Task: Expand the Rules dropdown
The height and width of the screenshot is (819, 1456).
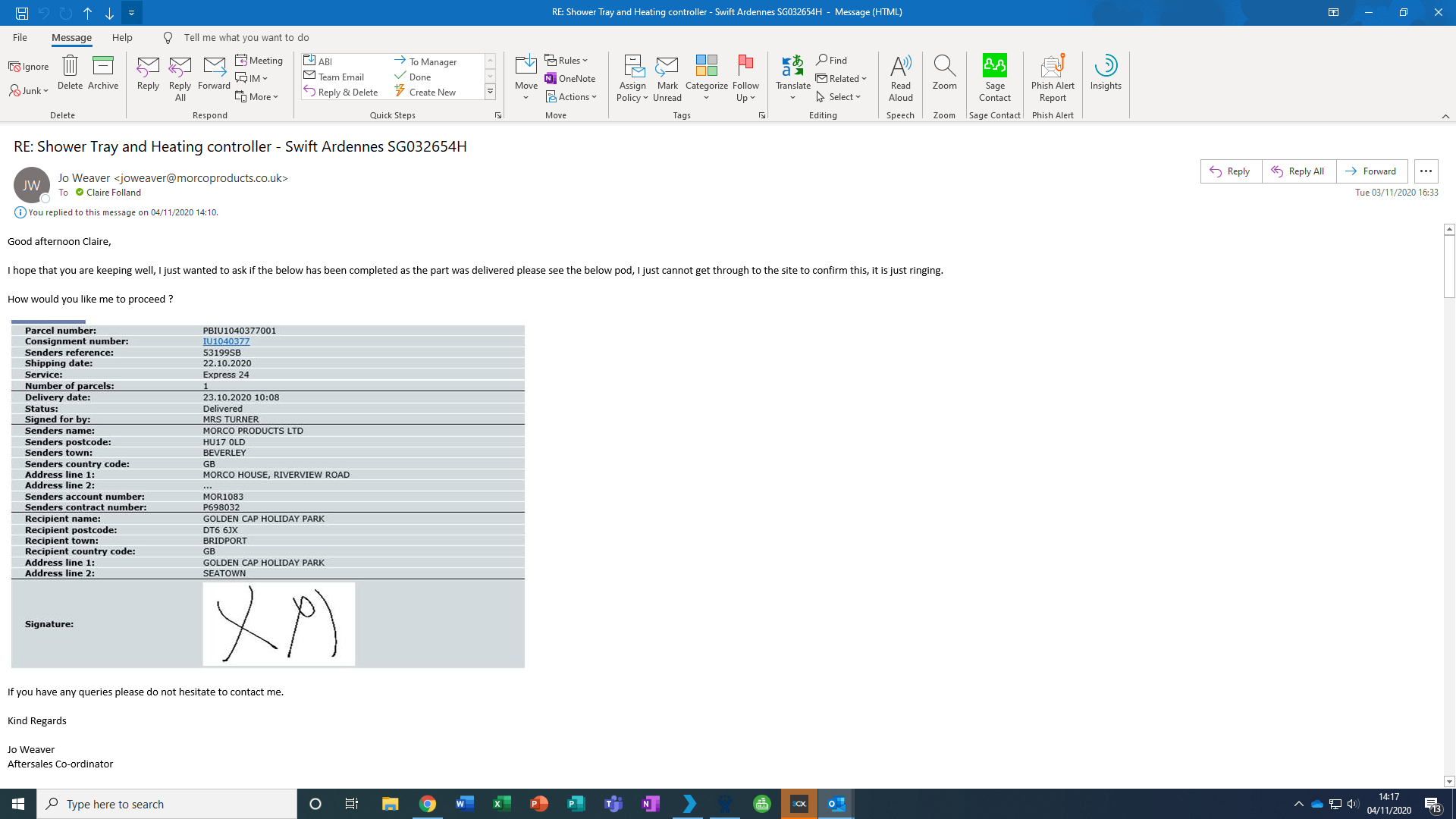Action: (x=566, y=60)
